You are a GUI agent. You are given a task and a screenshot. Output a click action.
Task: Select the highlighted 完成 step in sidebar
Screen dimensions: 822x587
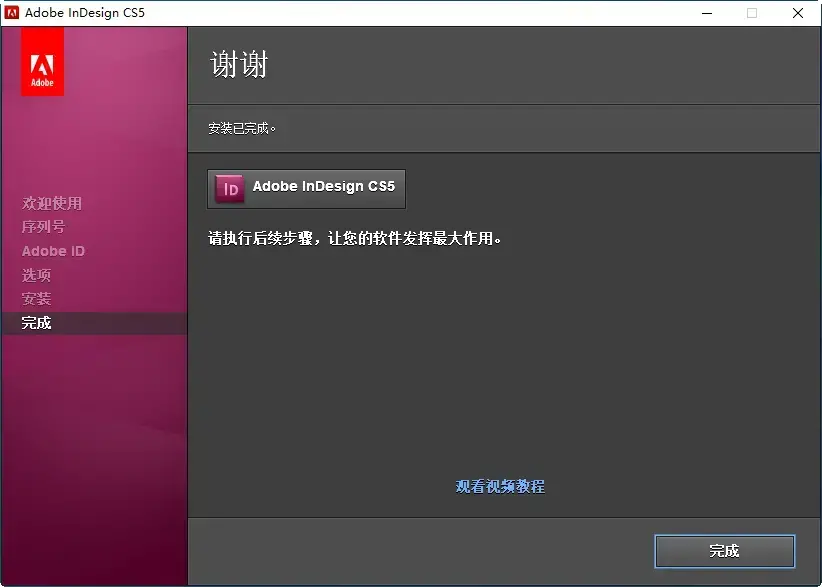coord(94,323)
